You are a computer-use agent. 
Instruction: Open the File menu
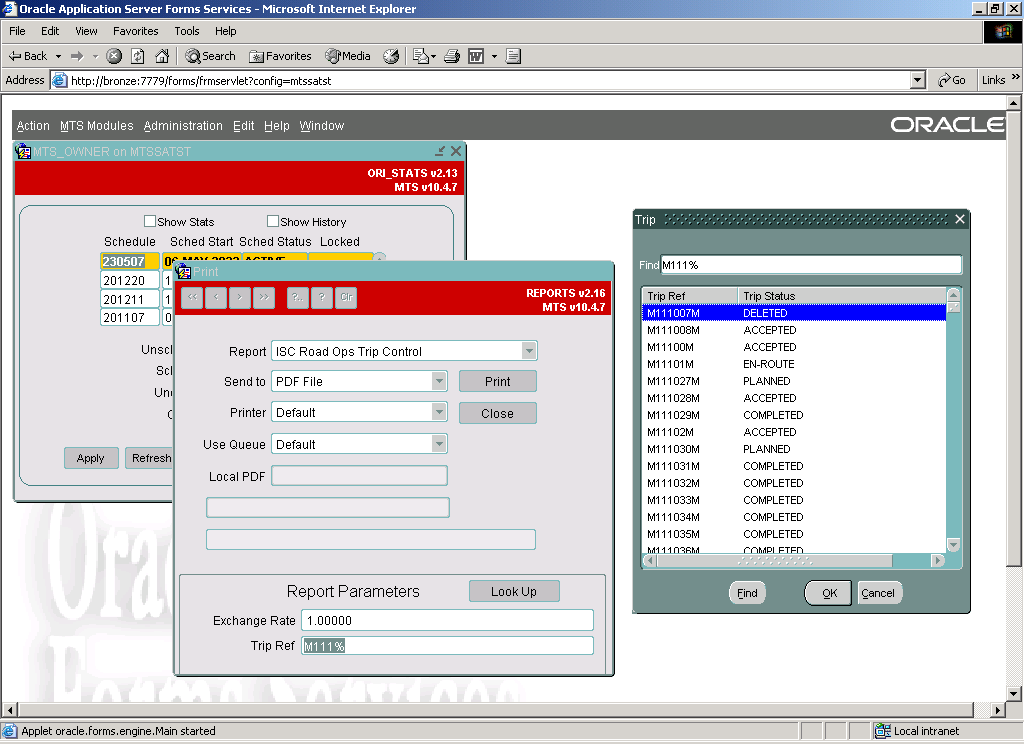(17, 31)
